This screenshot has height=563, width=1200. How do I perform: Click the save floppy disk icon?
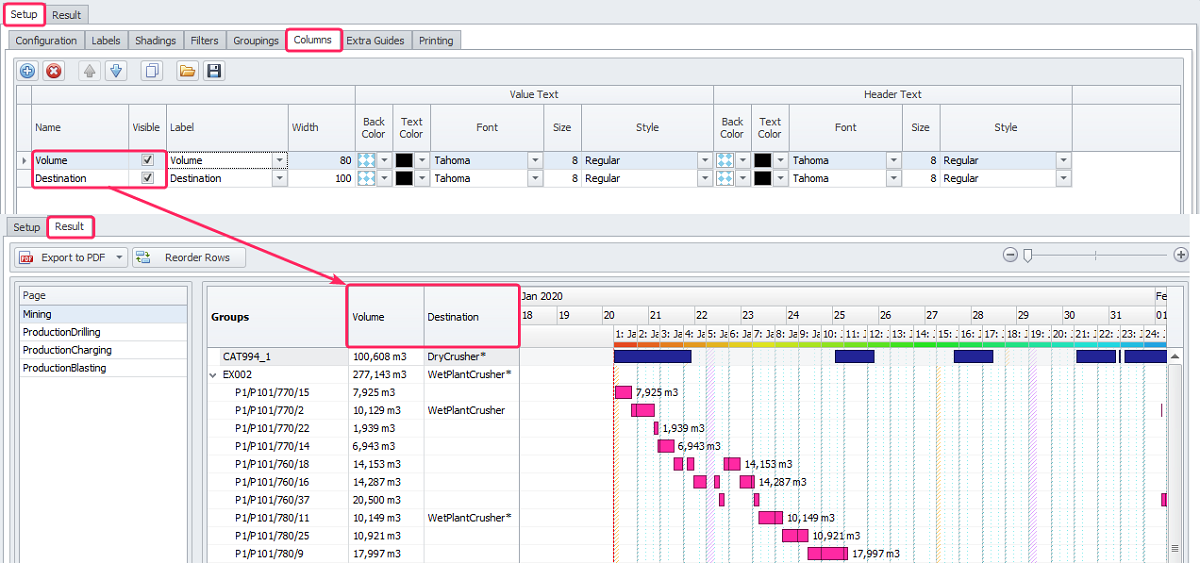click(x=213, y=71)
